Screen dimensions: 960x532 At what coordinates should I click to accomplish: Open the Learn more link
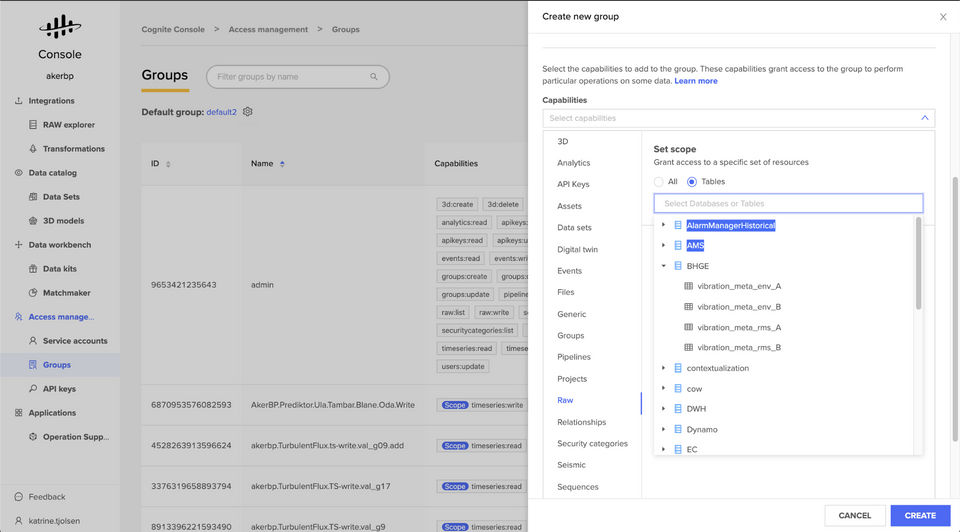pos(696,81)
